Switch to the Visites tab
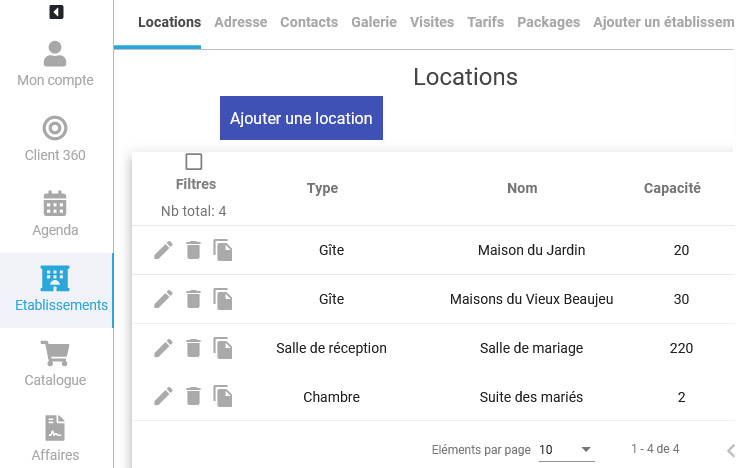 [432, 22]
